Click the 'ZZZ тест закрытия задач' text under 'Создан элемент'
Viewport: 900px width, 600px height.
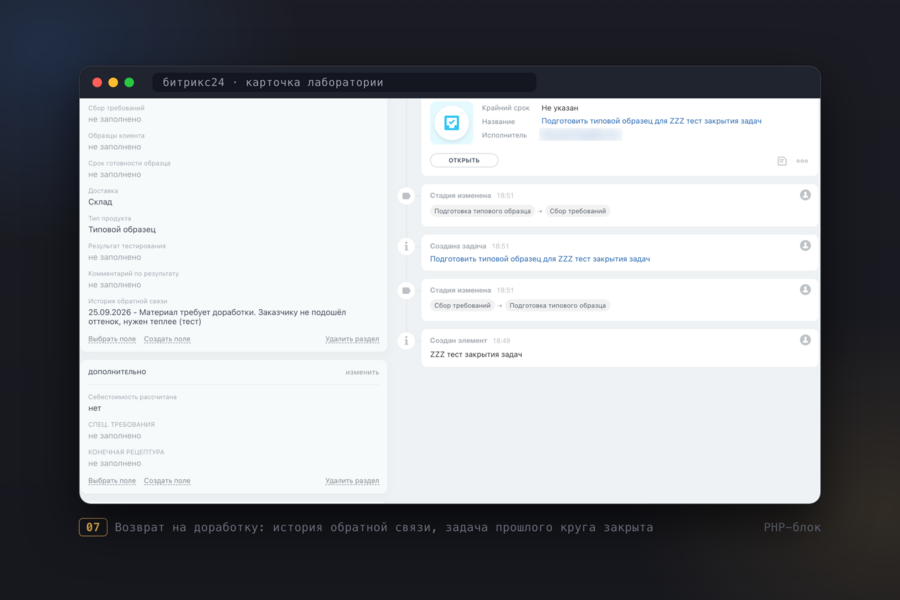pyautogui.click(x=476, y=354)
